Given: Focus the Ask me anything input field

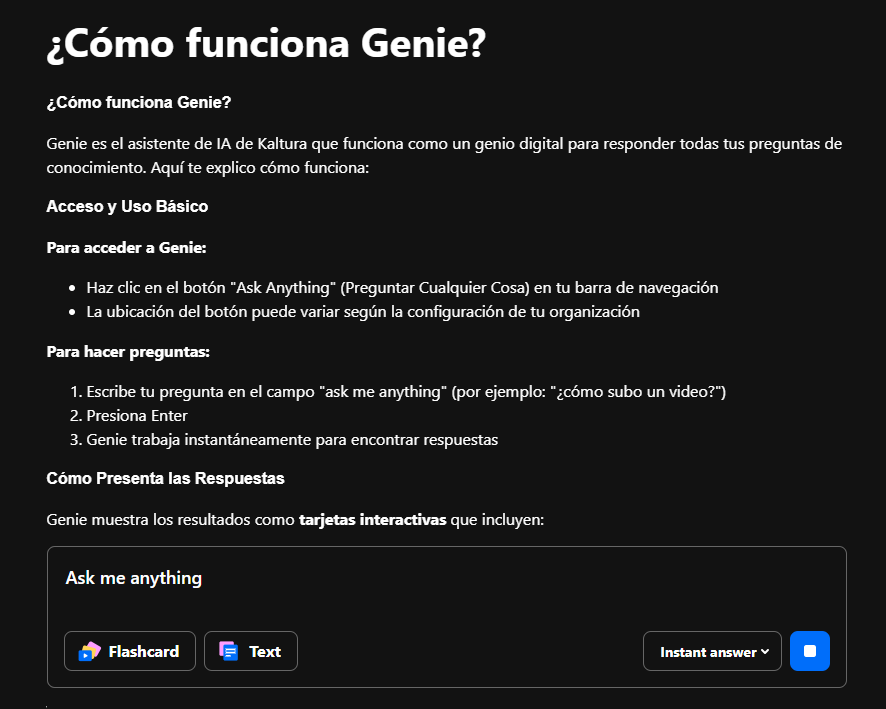Looking at the screenshot, I should [x=446, y=588].
